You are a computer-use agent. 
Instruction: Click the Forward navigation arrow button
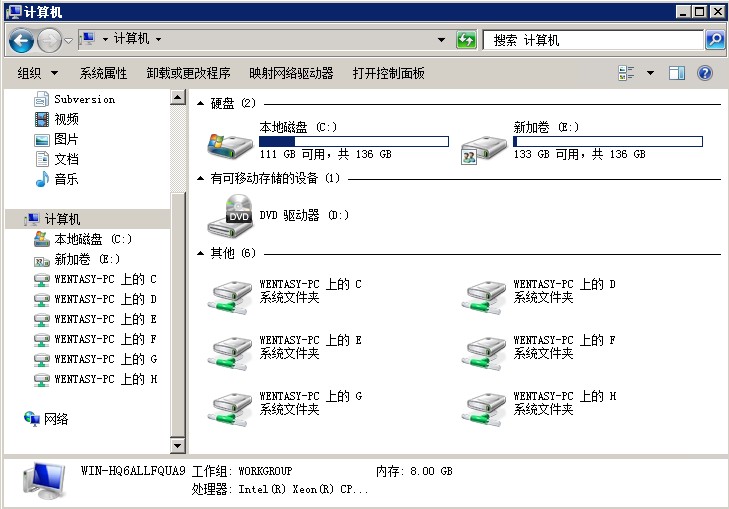pos(49,40)
